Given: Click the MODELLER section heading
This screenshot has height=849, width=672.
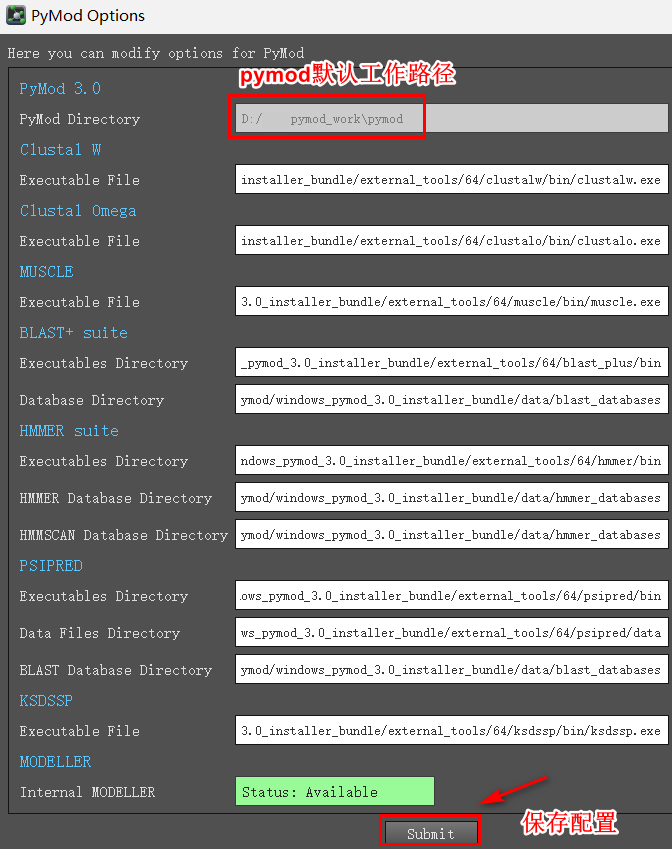Looking at the screenshot, I should pos(55,761).
